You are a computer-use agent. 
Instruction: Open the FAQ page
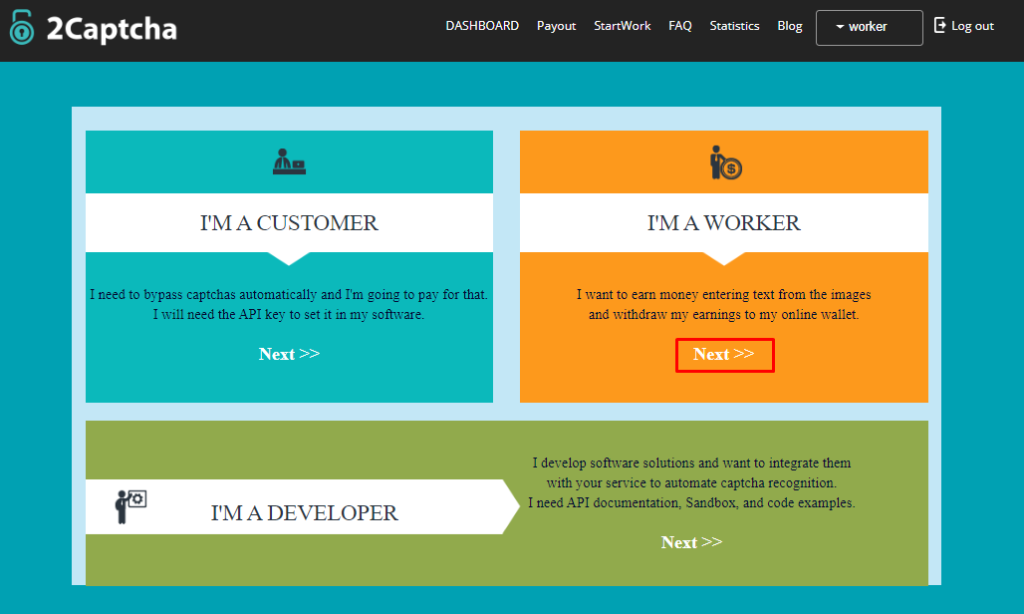click(x=680, y=25)
